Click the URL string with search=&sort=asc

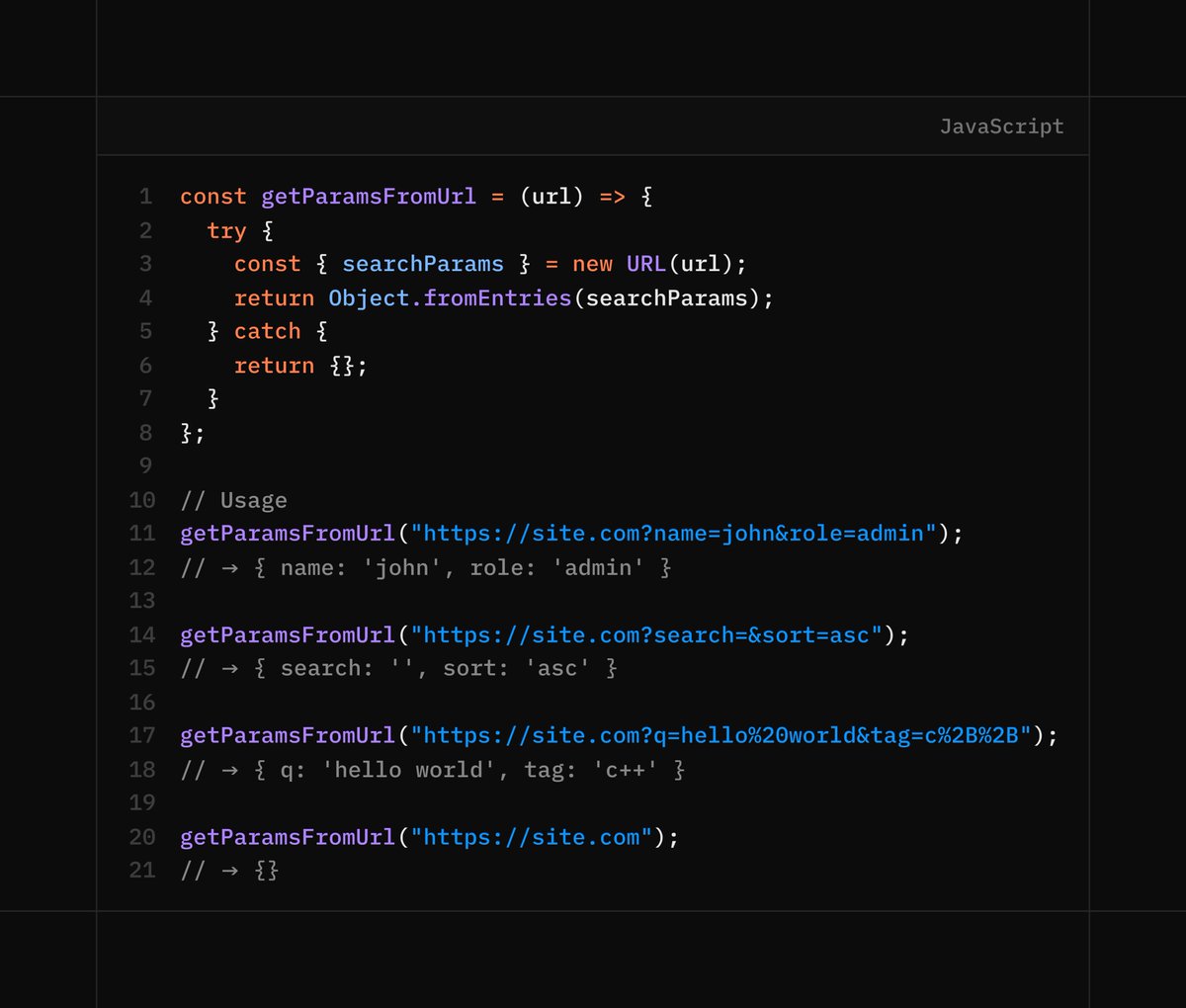point(646,634)
